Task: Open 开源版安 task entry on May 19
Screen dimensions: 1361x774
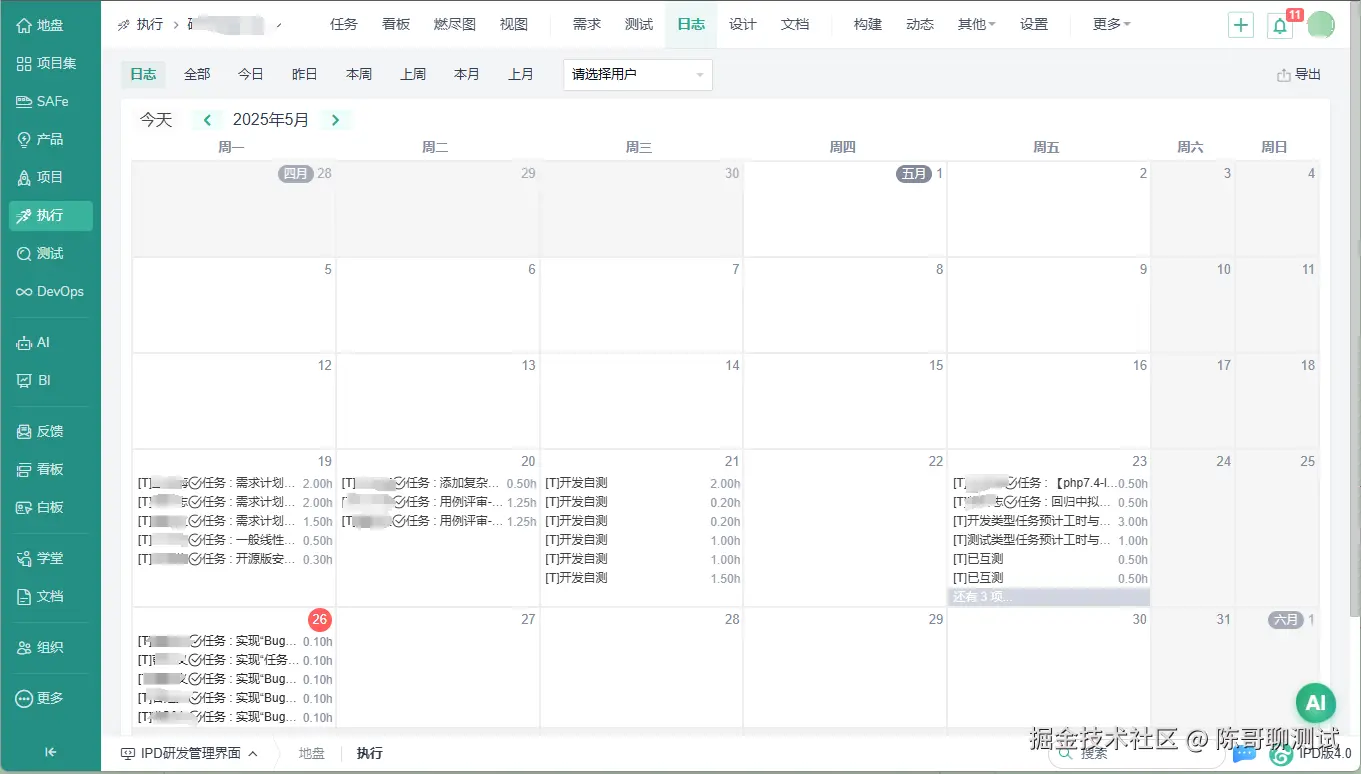Action: click(x=235, y=559)
